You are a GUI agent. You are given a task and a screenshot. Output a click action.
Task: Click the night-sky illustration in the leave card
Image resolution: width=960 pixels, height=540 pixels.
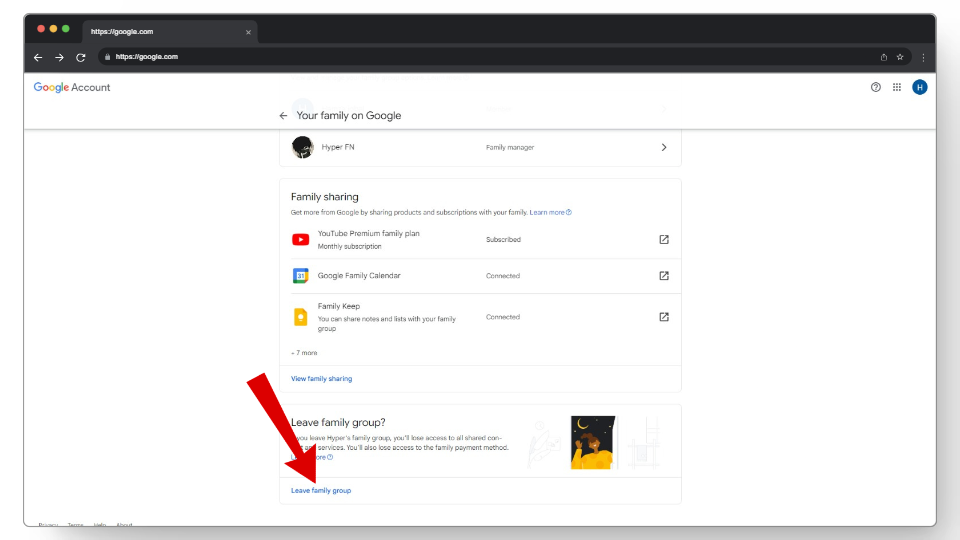pos(593,442)
